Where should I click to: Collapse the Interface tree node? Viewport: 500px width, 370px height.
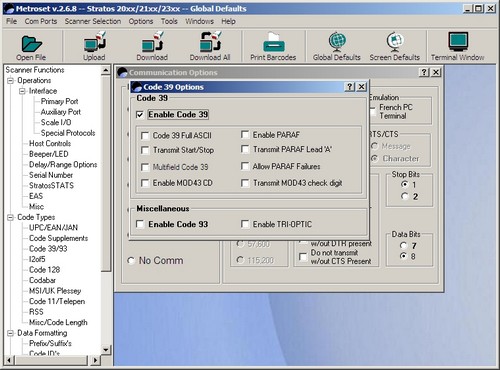22,91
